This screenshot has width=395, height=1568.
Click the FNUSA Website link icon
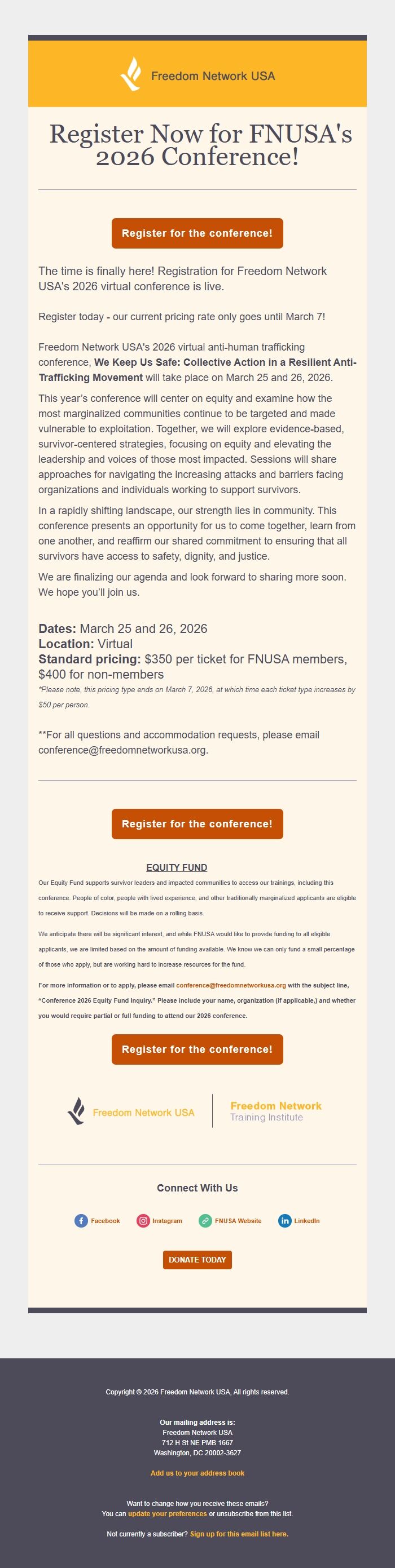(205, 1220)
